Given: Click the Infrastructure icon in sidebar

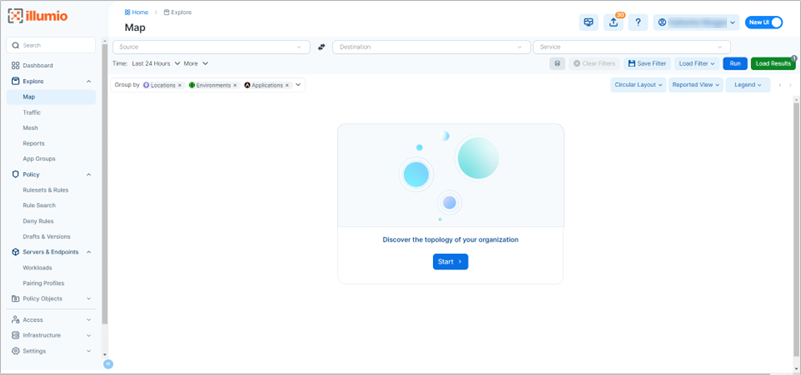Looking at the screenshot, I should [x=15, y=335].
